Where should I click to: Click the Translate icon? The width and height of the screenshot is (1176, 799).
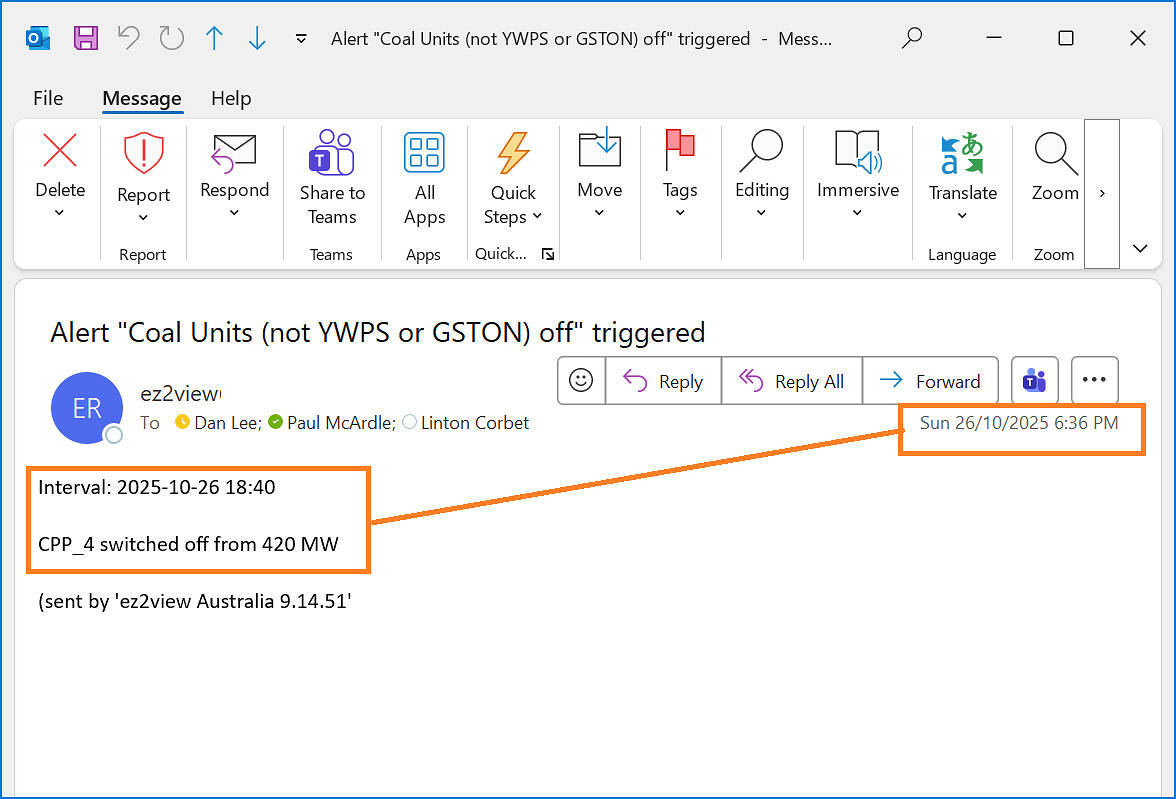pyautogui.click(x=962, y=153)
